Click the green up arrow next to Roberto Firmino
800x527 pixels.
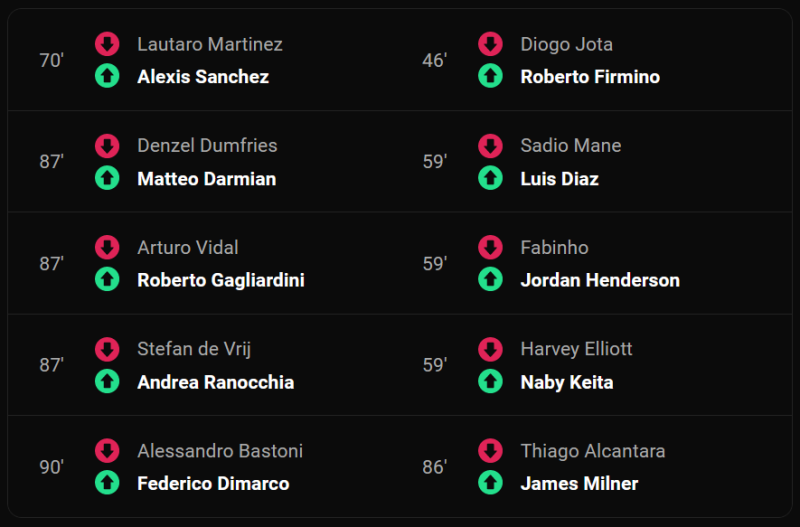(x=490, y=76)
